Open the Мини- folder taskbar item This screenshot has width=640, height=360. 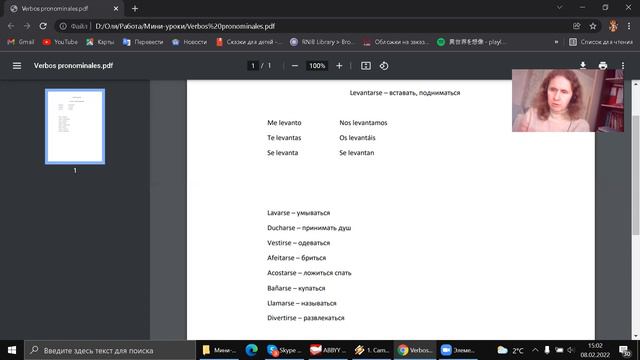point(220,350)
